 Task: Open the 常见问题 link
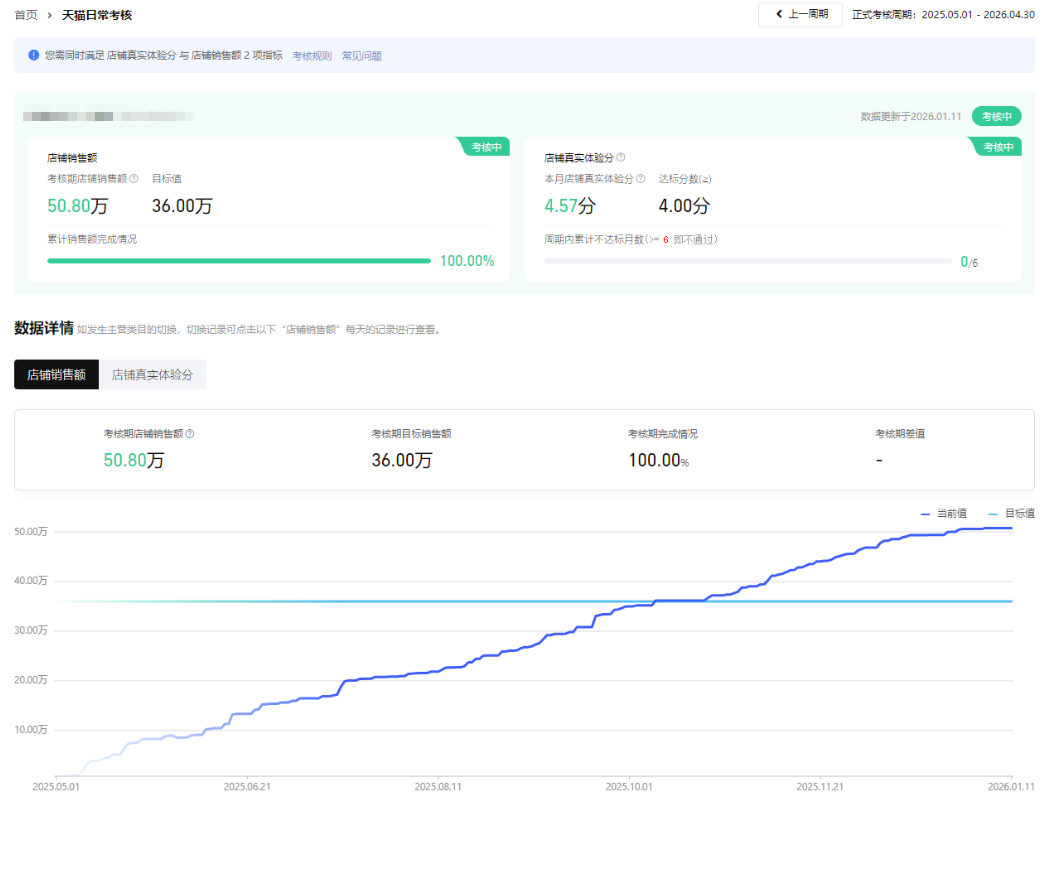[361, 56]
